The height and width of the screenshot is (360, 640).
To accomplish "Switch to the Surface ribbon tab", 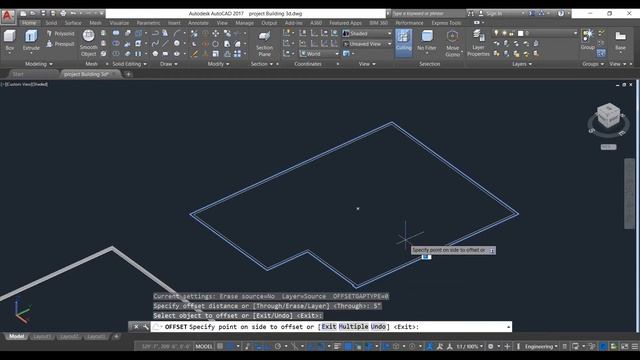I will 73,23.
